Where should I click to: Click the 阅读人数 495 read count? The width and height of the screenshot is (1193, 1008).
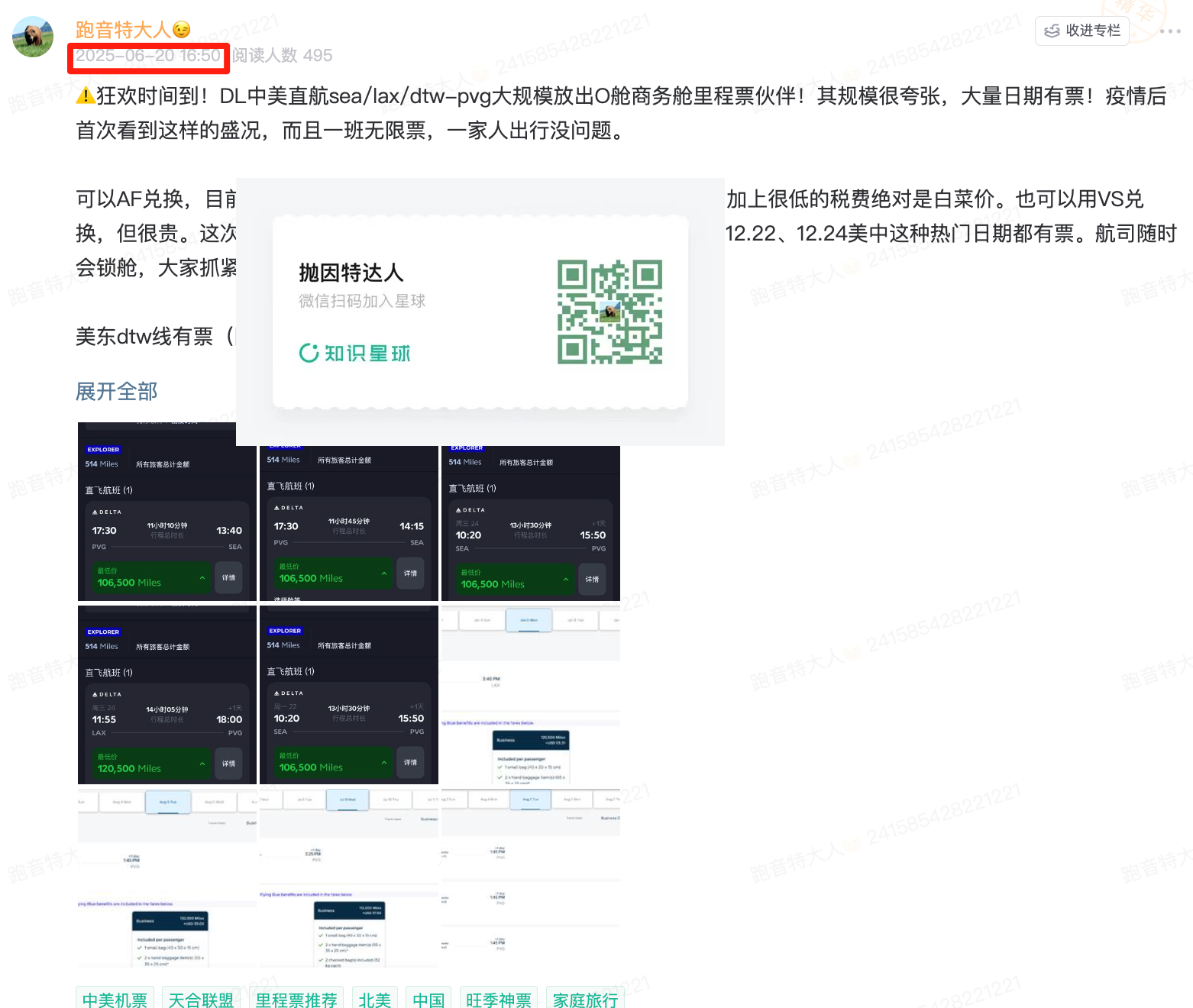tap(283, 56)
